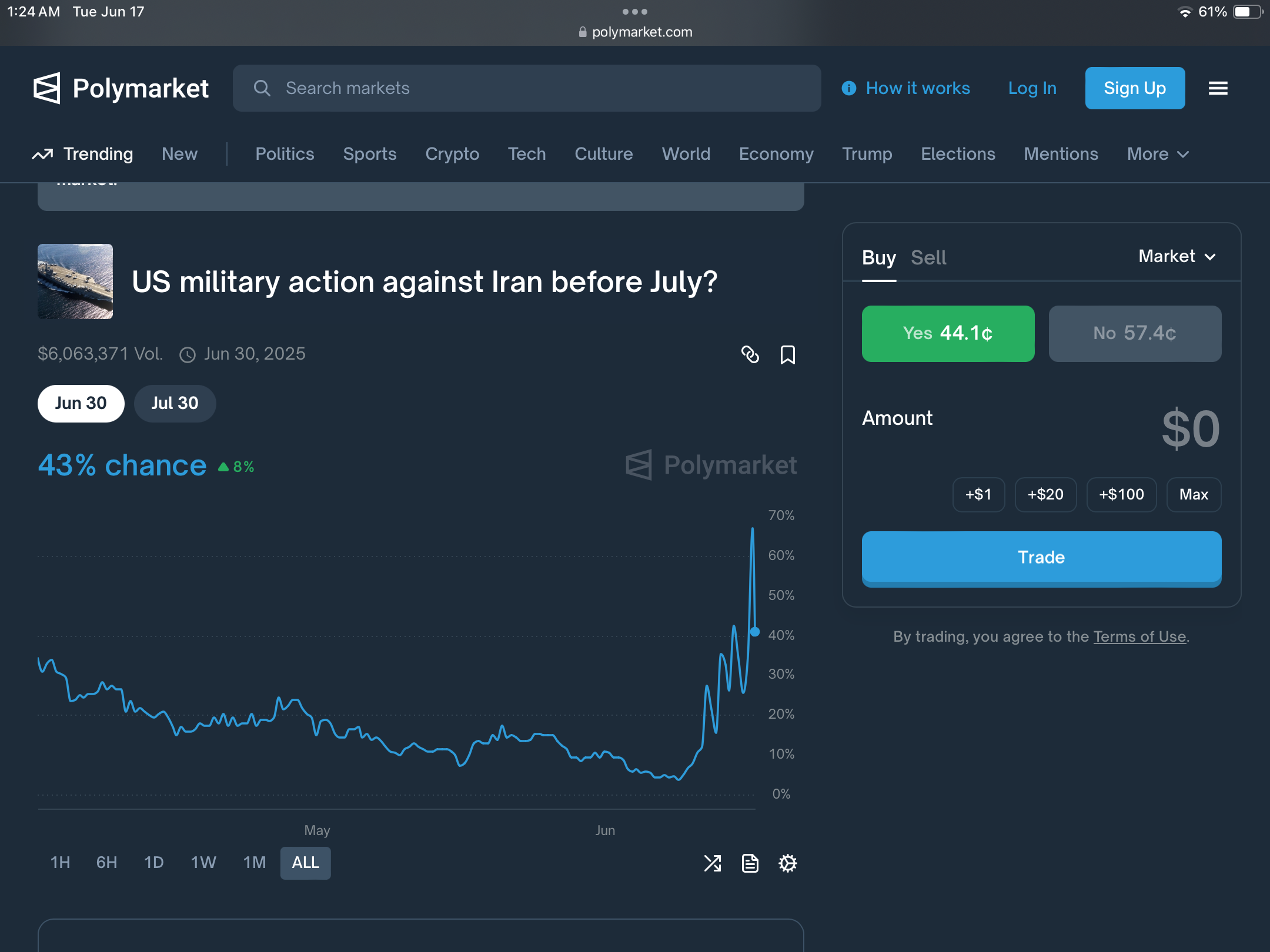
Task: Add +$100 to amount
Action: pyautogui.click(x=1121, y=495)
